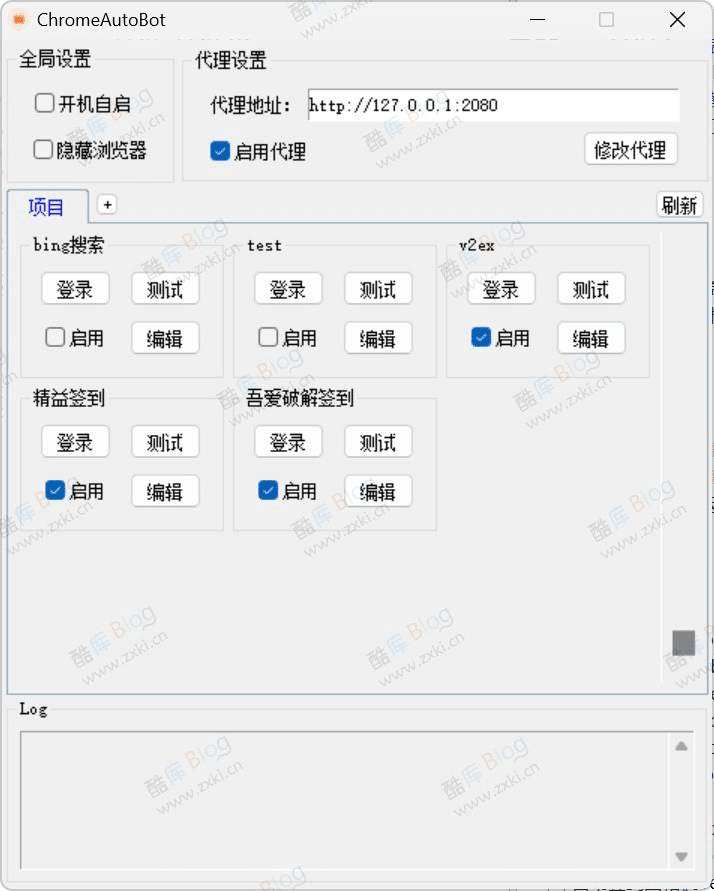This screenshot has height=891, width=714.
Task: Click the 刷新 button
Action: [679, 205]
